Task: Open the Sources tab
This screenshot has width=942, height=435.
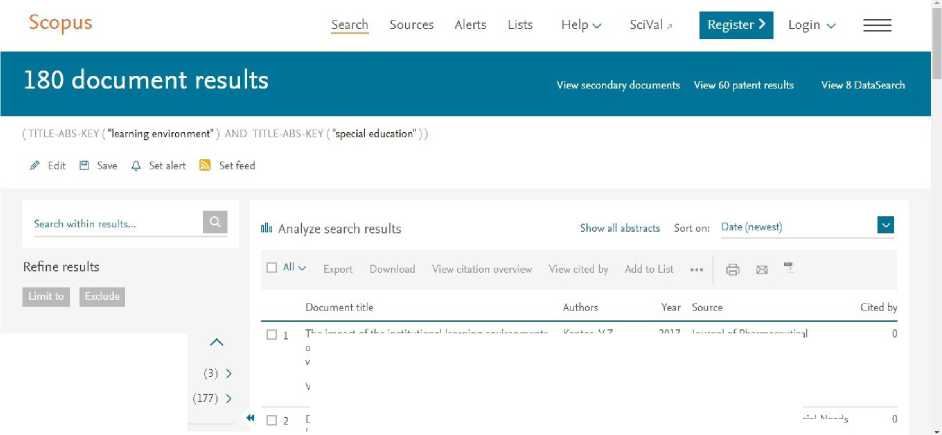Action: coord(411,25)
